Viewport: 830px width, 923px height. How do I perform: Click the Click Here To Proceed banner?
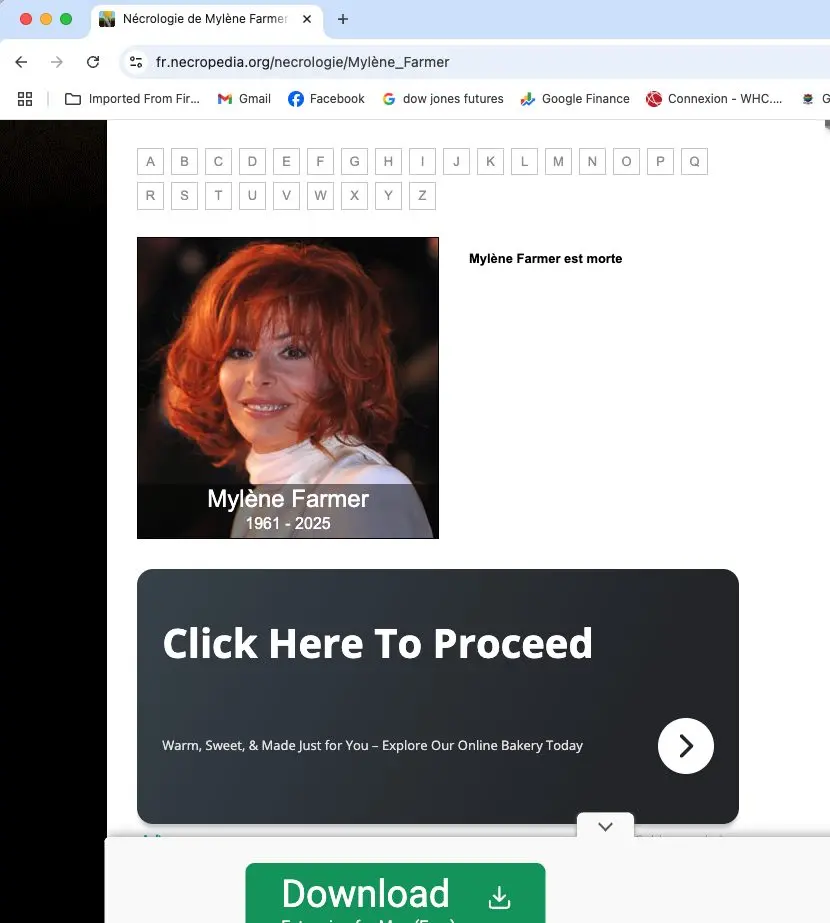378,645
